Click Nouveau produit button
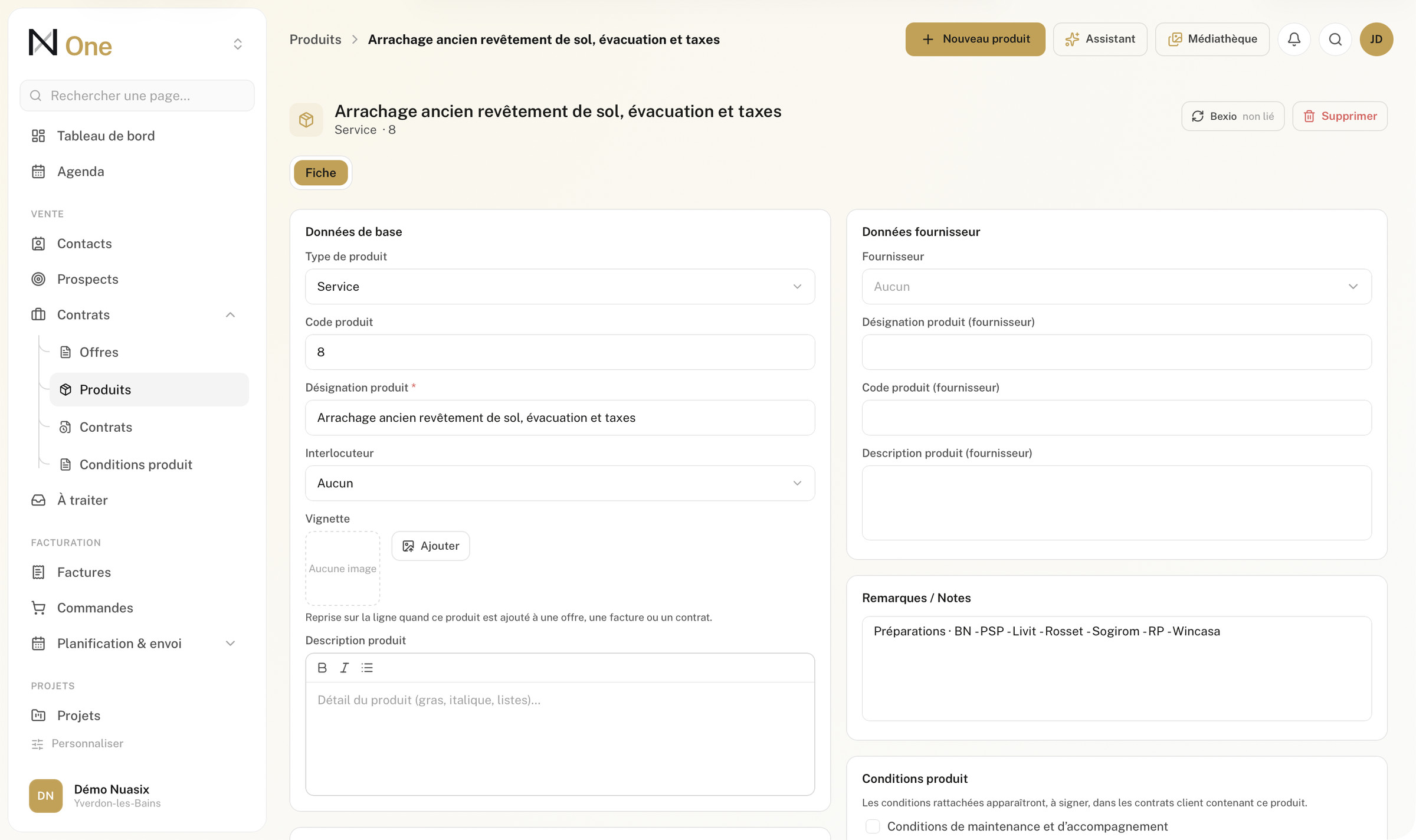The height and width of the screenshot is (840, 1416). (x=975, y=40)
